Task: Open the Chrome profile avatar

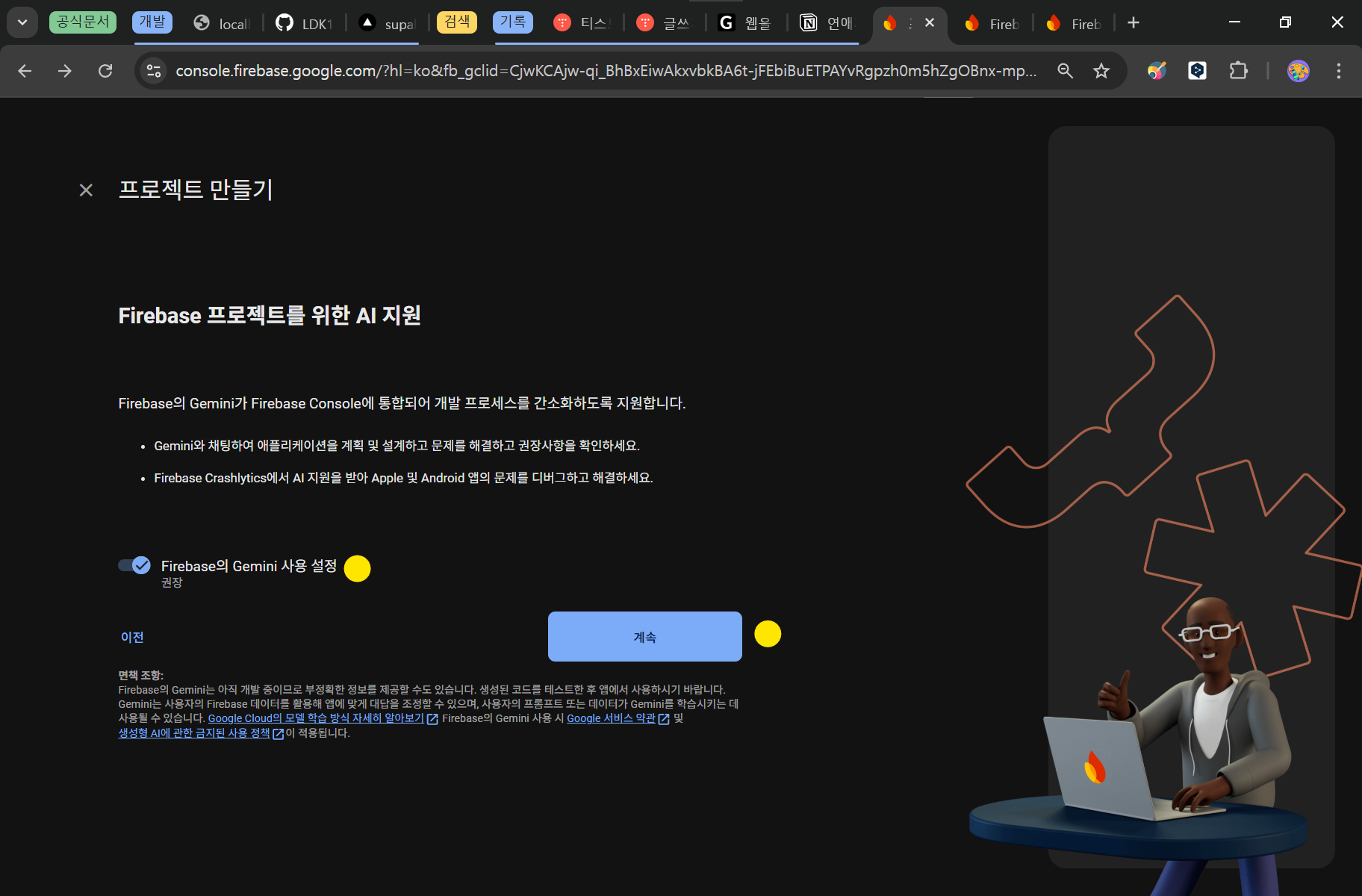Action: 1299,71
